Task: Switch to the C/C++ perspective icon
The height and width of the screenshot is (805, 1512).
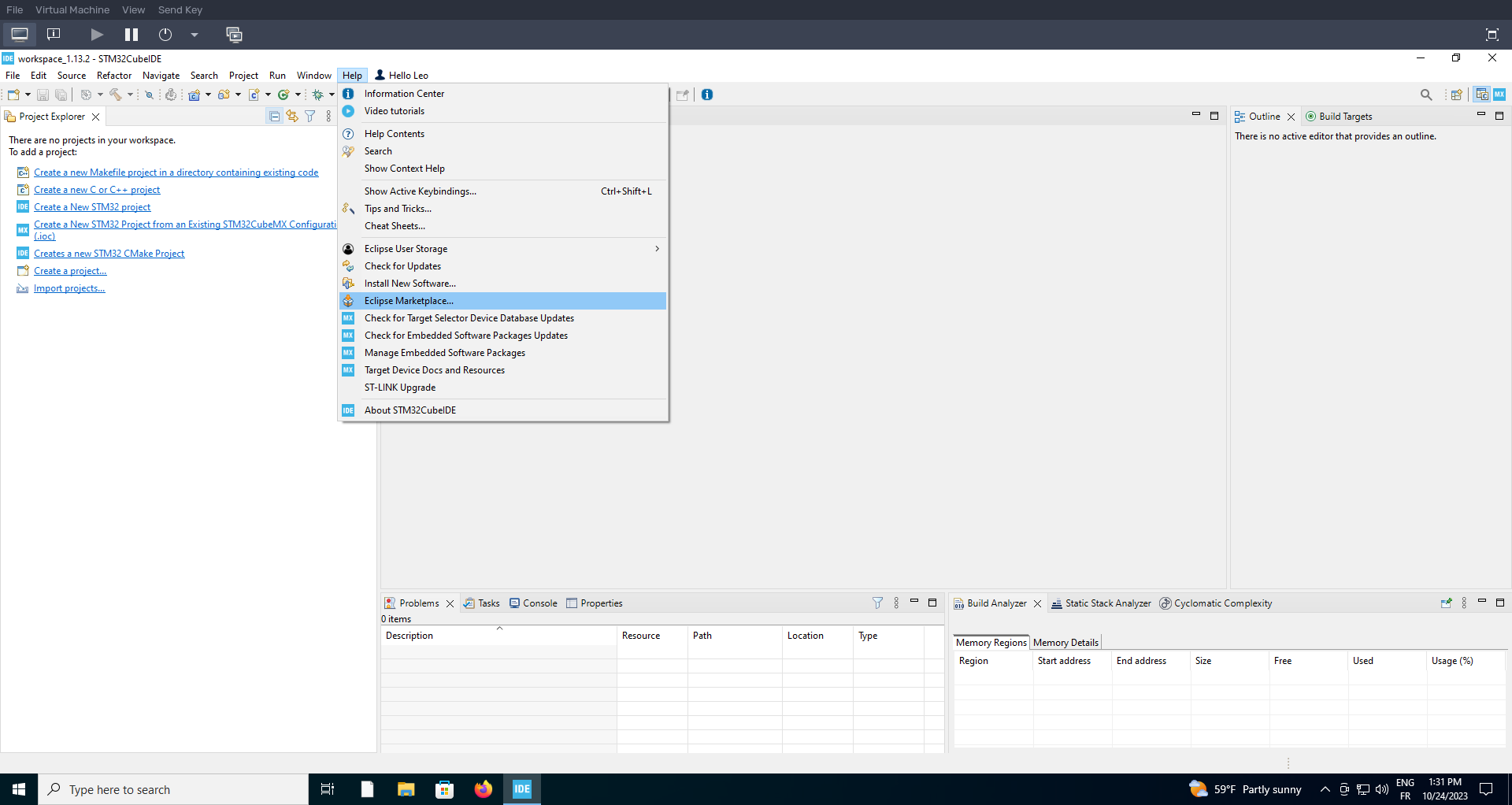Action: (1482, 95)
